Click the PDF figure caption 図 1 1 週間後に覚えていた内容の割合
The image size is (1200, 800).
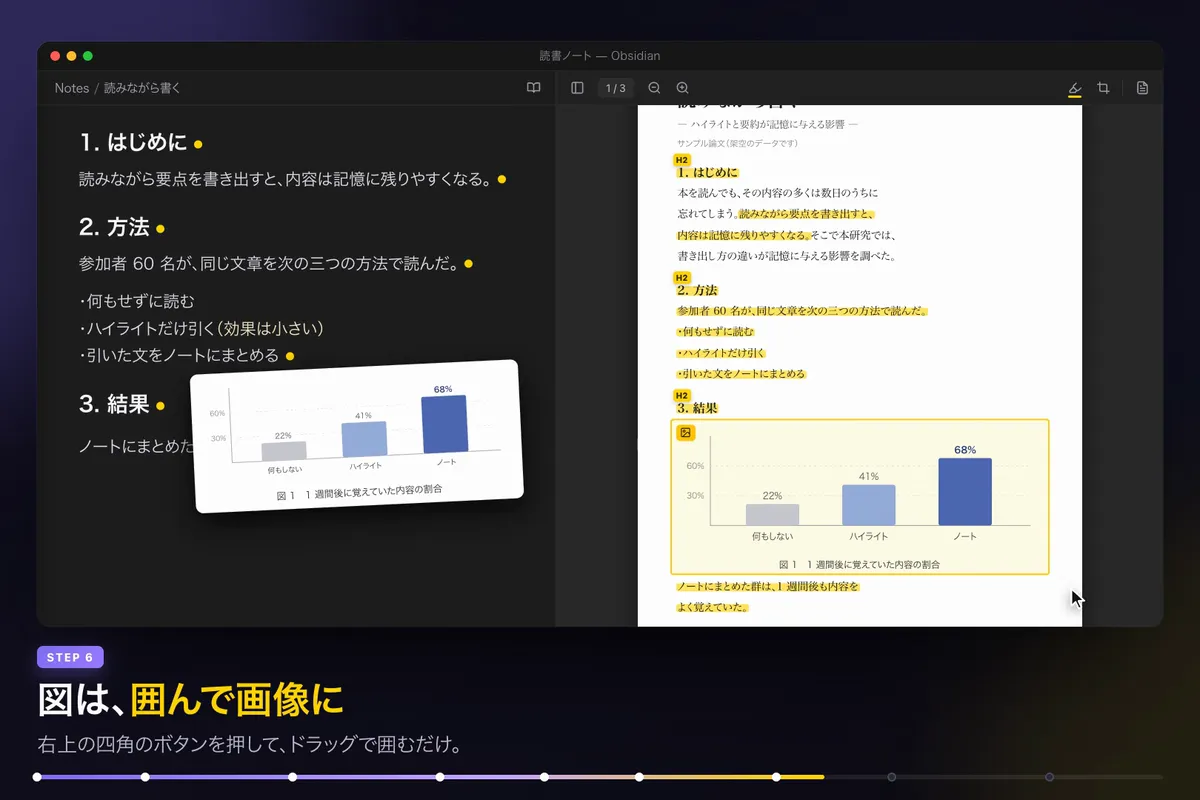tap(859, 565)
